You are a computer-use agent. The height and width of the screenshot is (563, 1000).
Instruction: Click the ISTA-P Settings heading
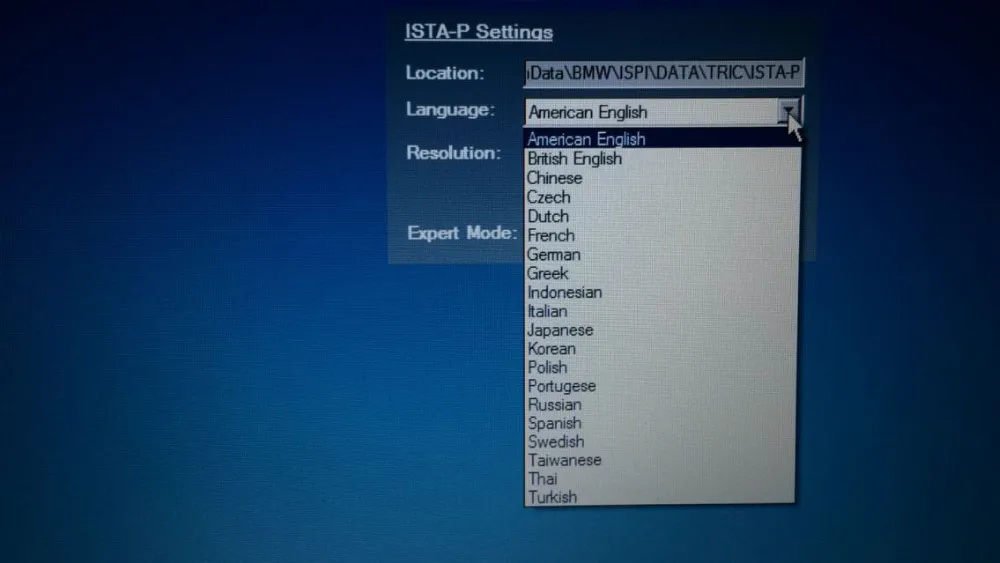coord(479,32)
